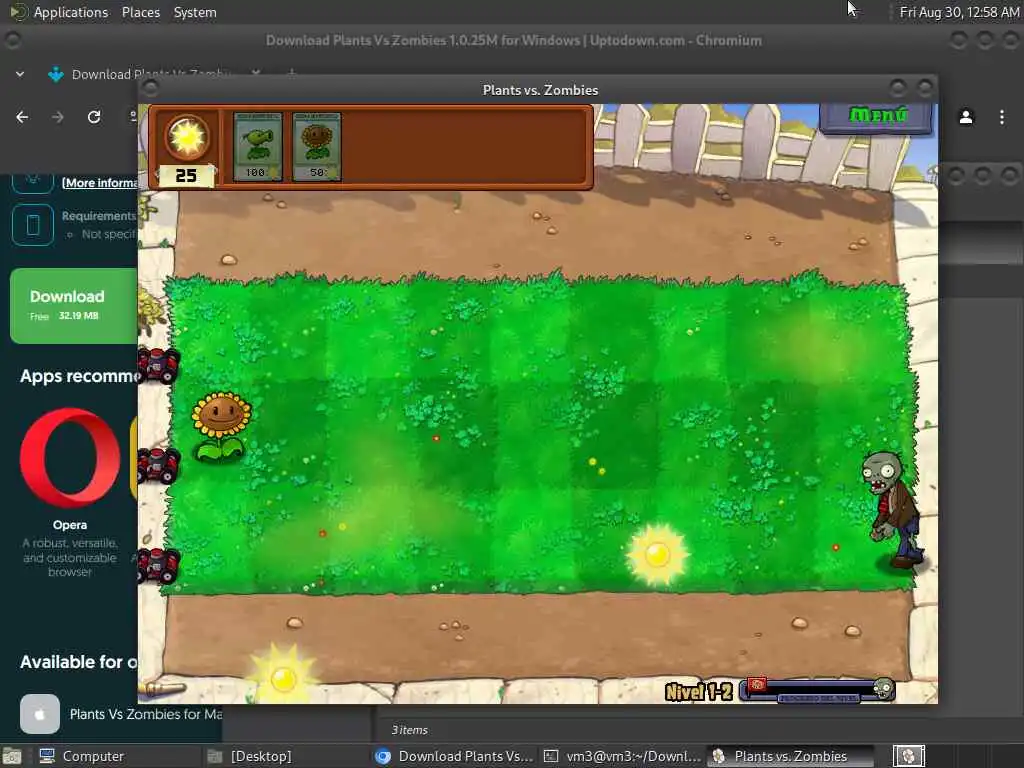Click the Chromium window title bar
The image size is (1024, 768).
513,40
